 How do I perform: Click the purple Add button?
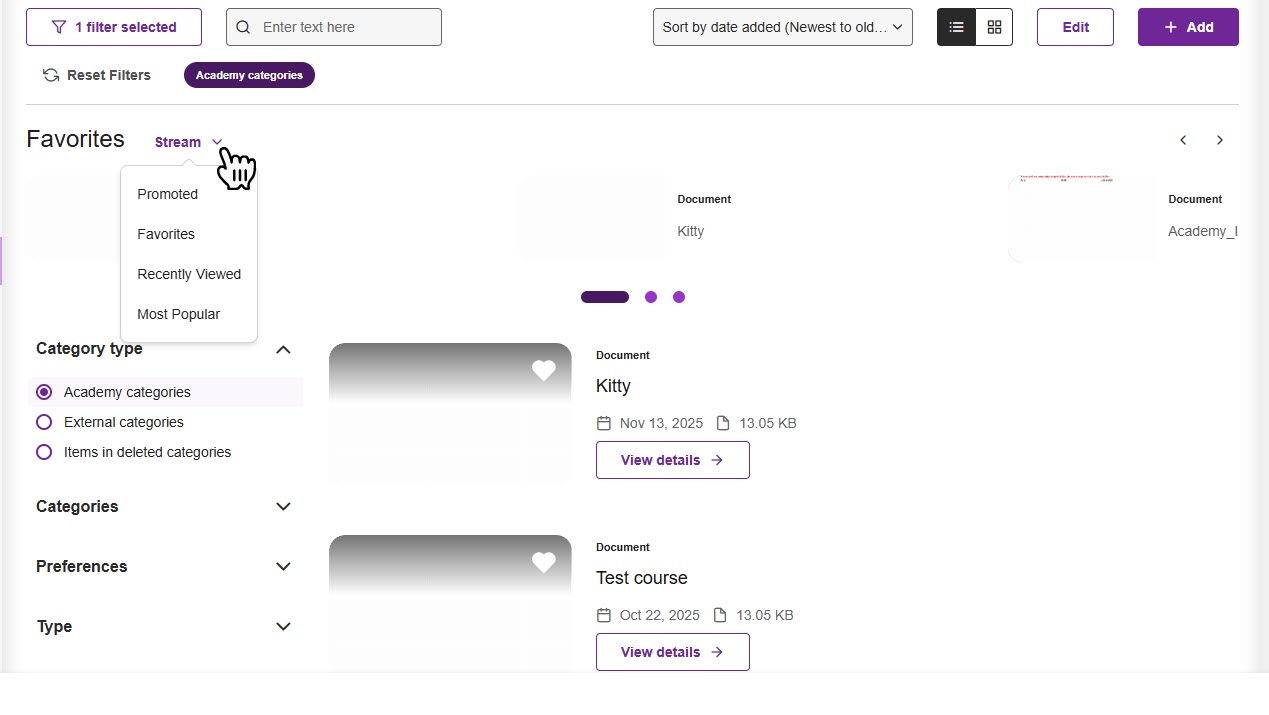tap(1188, 27)
